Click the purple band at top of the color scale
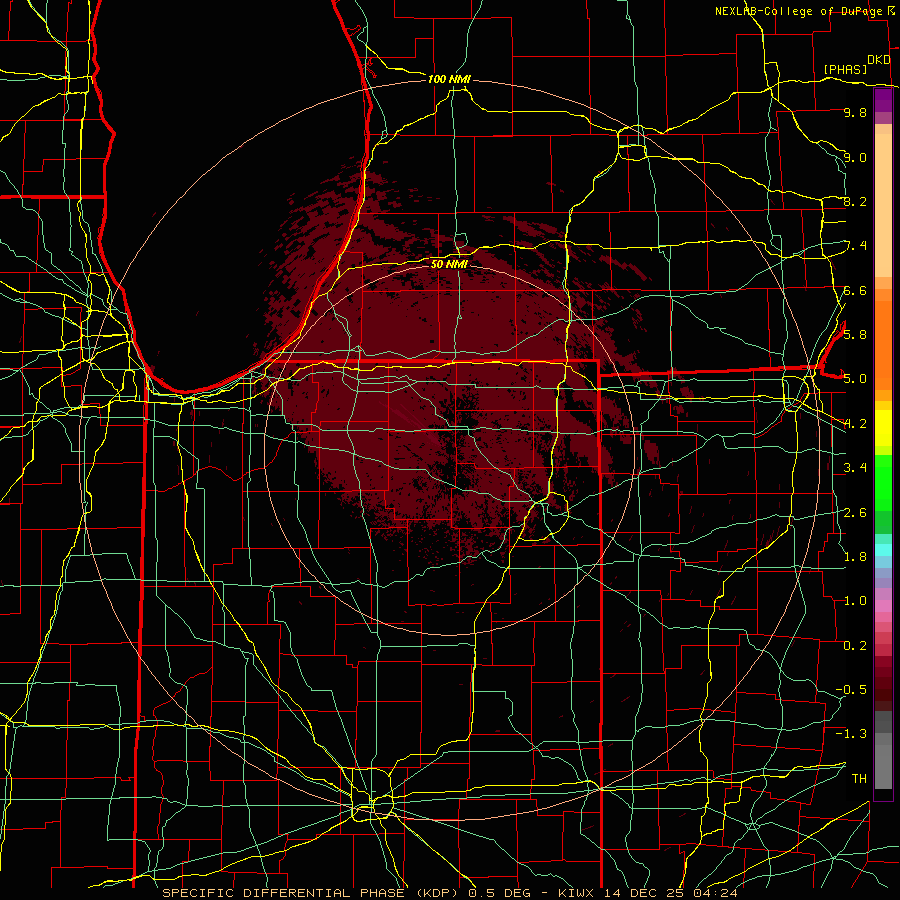 883,100
